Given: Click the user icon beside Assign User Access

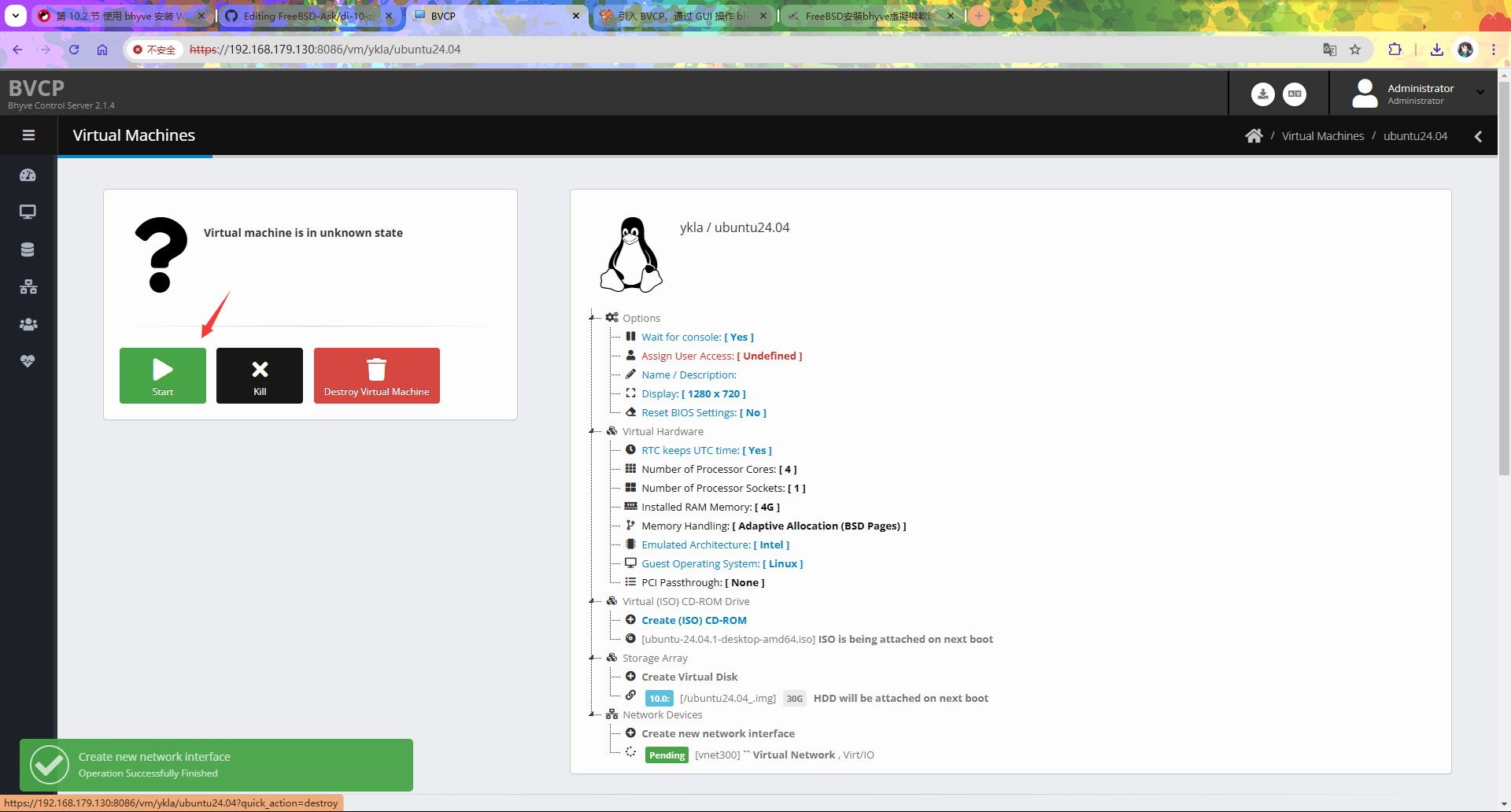Looking at the screenshot, I should pyautogui.click(x=630, y=355).
